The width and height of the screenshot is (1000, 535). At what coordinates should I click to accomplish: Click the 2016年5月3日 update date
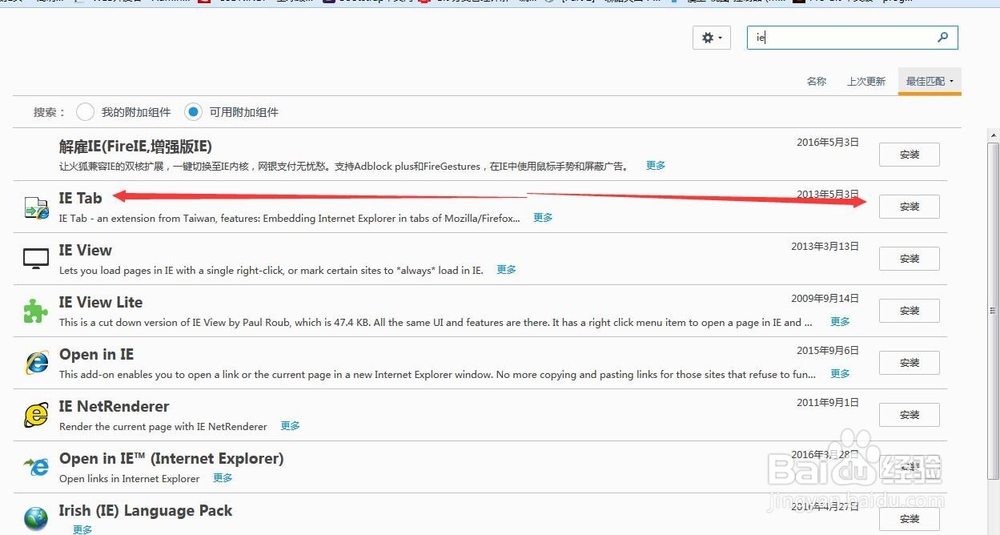point(828,142)
